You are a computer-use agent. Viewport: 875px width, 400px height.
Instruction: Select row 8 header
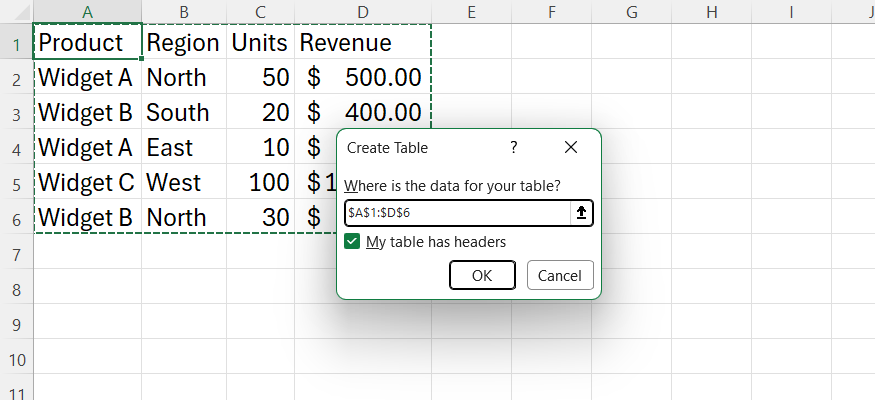(17, 288)
